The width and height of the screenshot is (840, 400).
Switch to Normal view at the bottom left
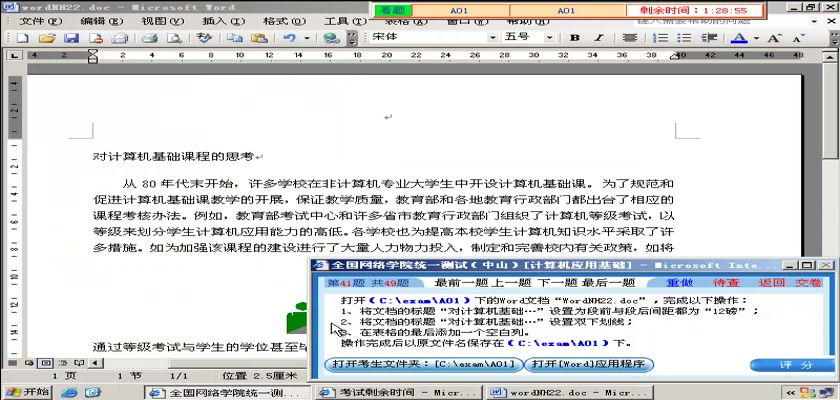click(12, 363)
